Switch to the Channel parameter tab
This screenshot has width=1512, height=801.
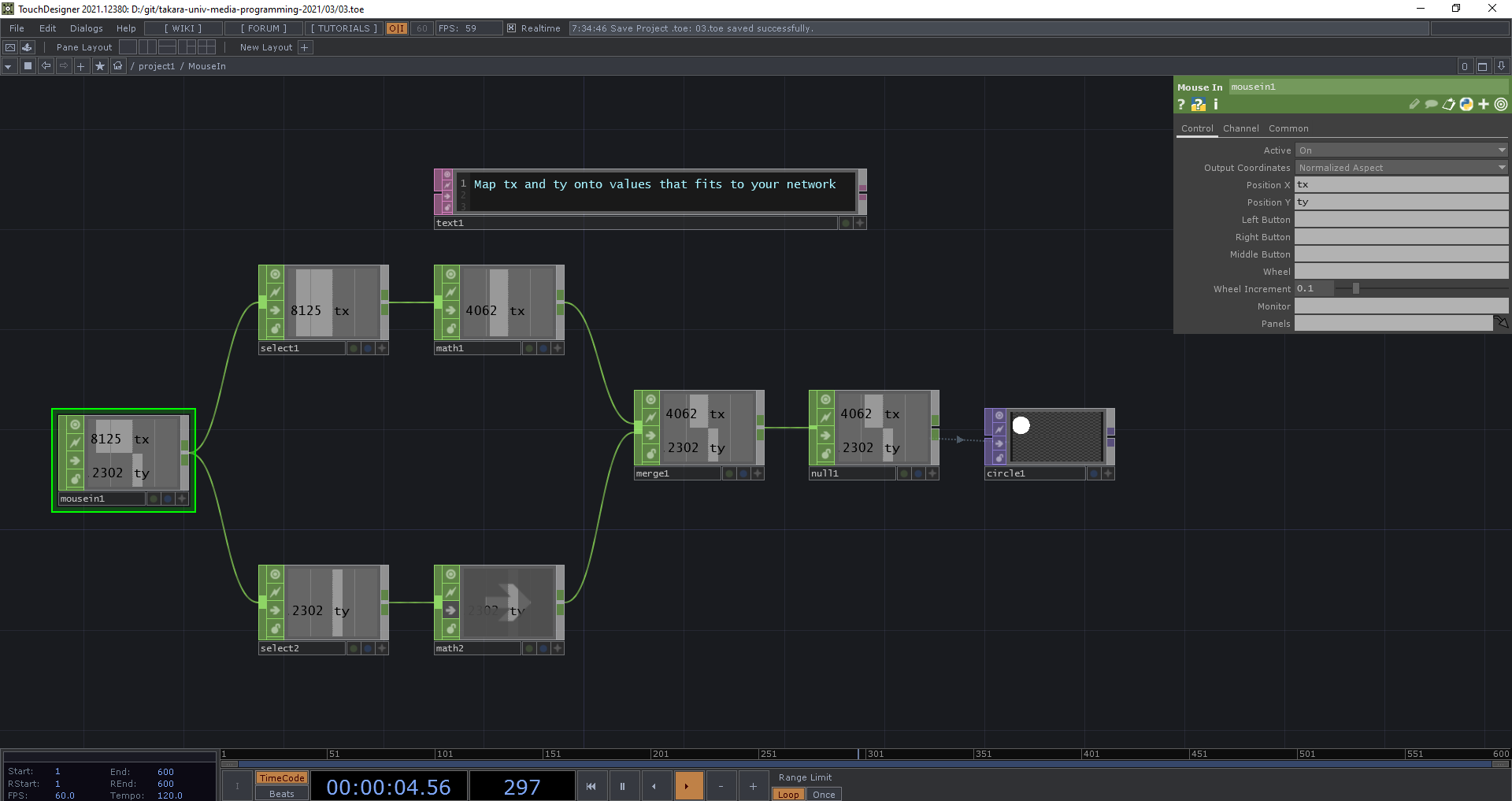[x=1240, y=128]
